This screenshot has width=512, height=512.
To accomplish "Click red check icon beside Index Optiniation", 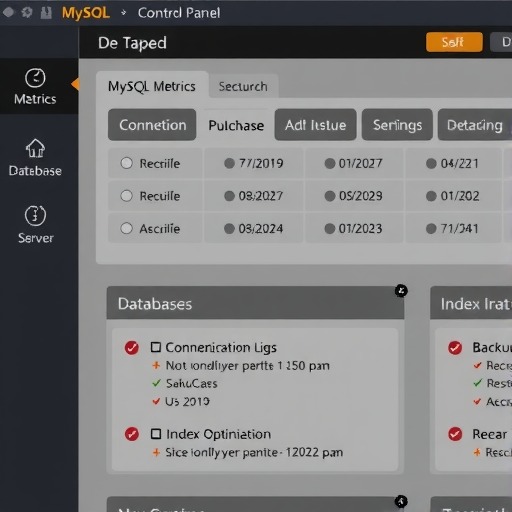I will pos(132,434).
